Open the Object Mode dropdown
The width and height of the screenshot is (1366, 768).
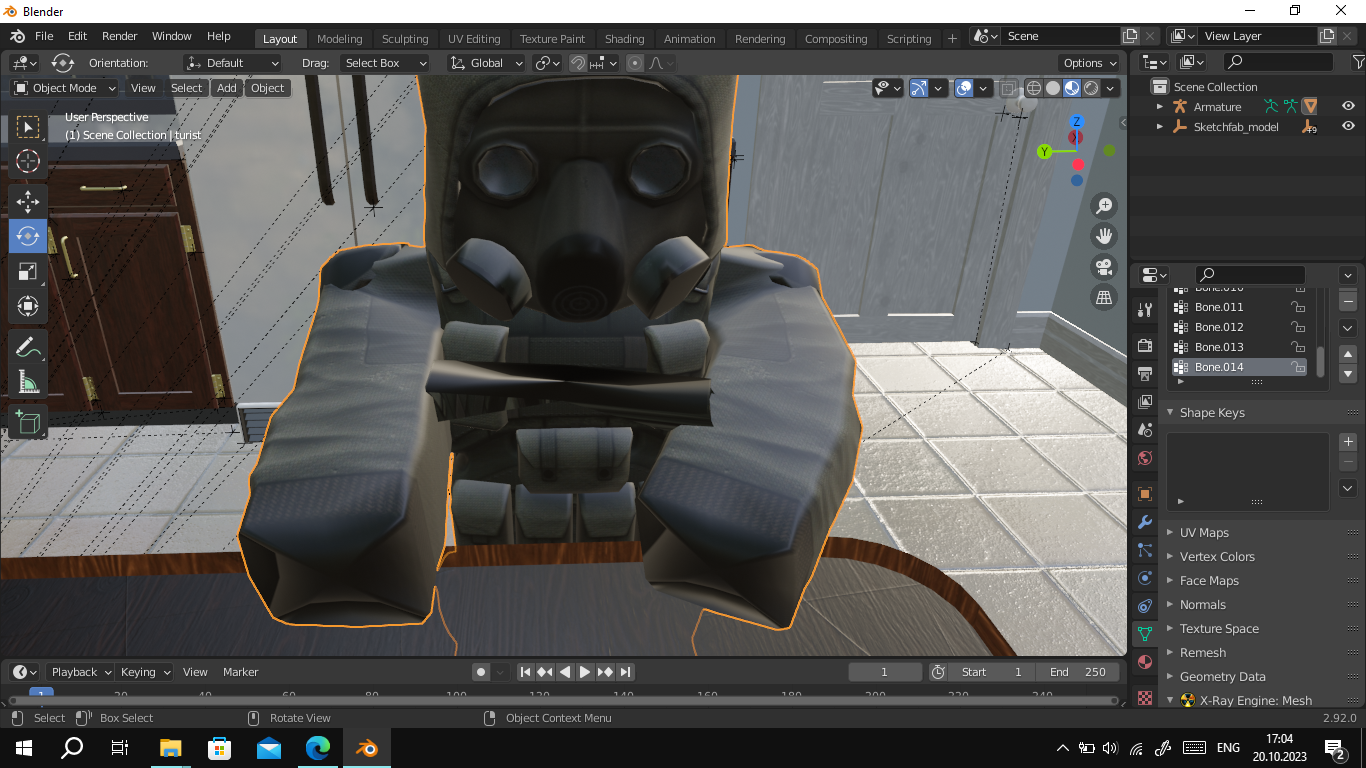pyautogui.click(x=64, y=88)
